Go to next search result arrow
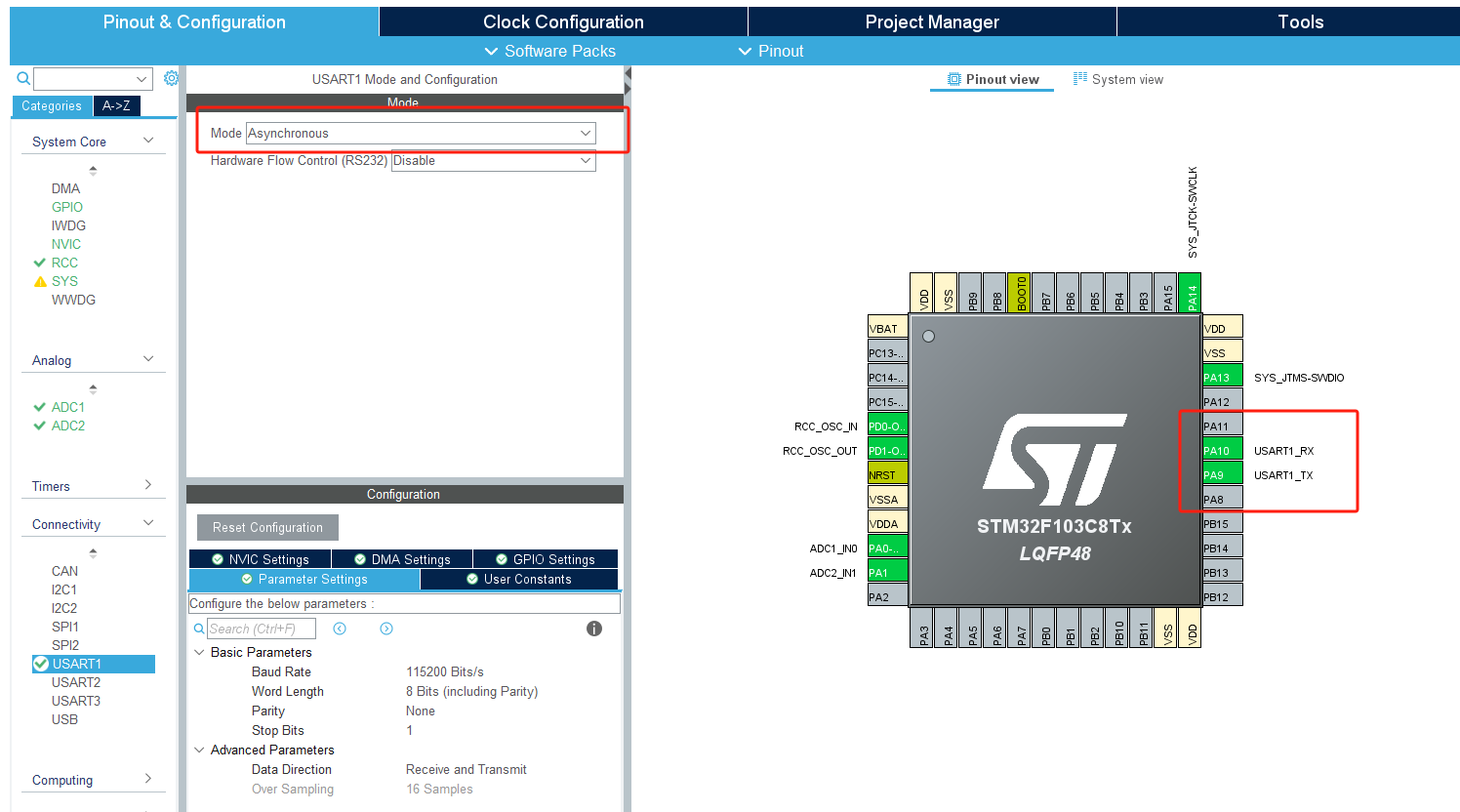 pyautogui.click(x=386, y=629)
